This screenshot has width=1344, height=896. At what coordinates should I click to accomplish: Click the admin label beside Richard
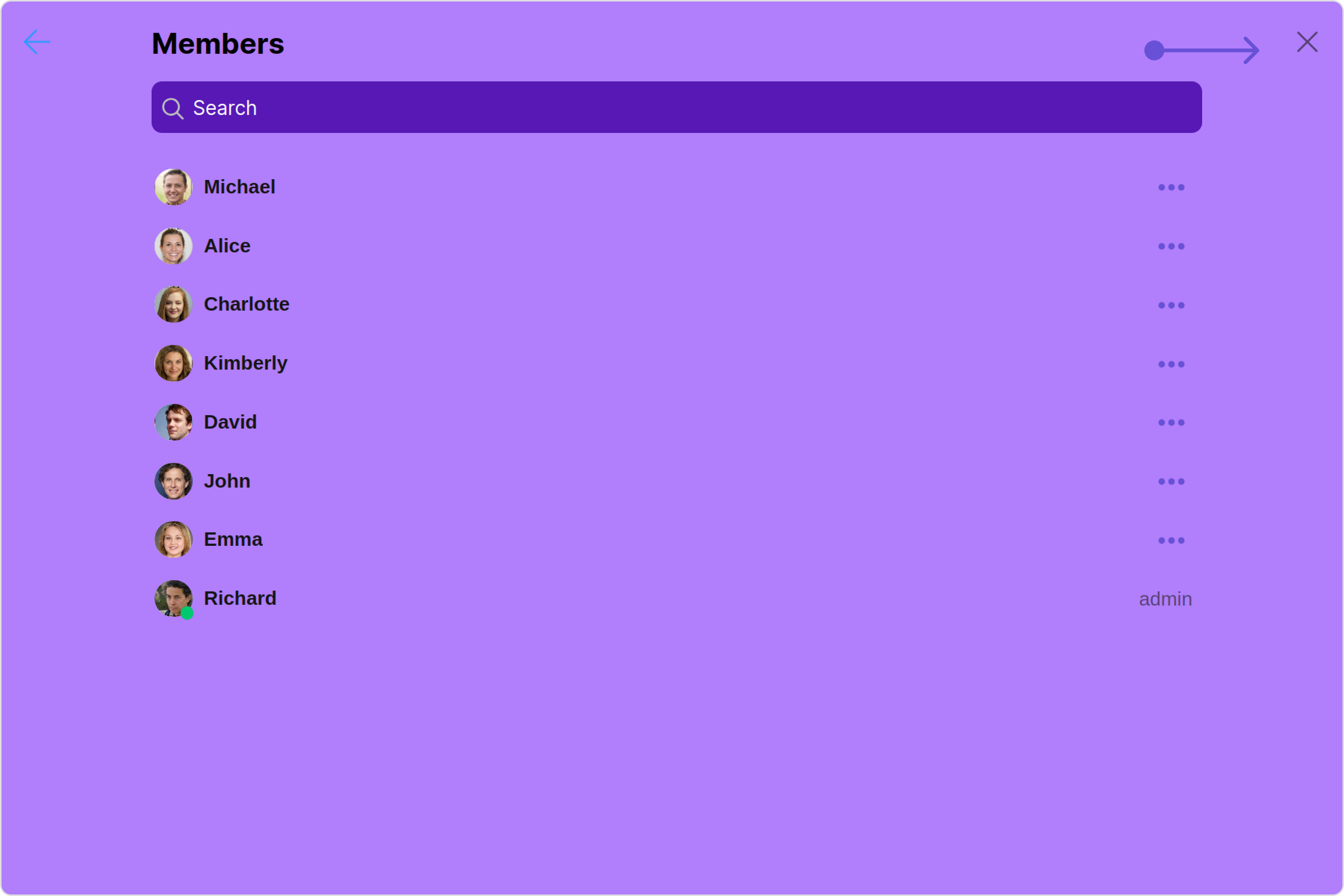pos(1165,599)
